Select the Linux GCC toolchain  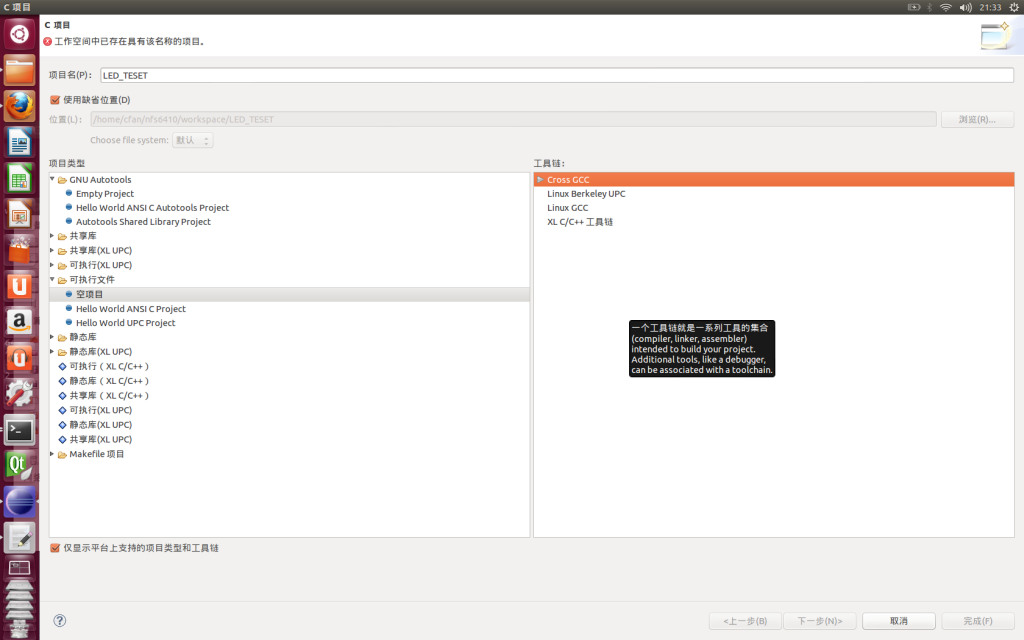pos(569,207)
